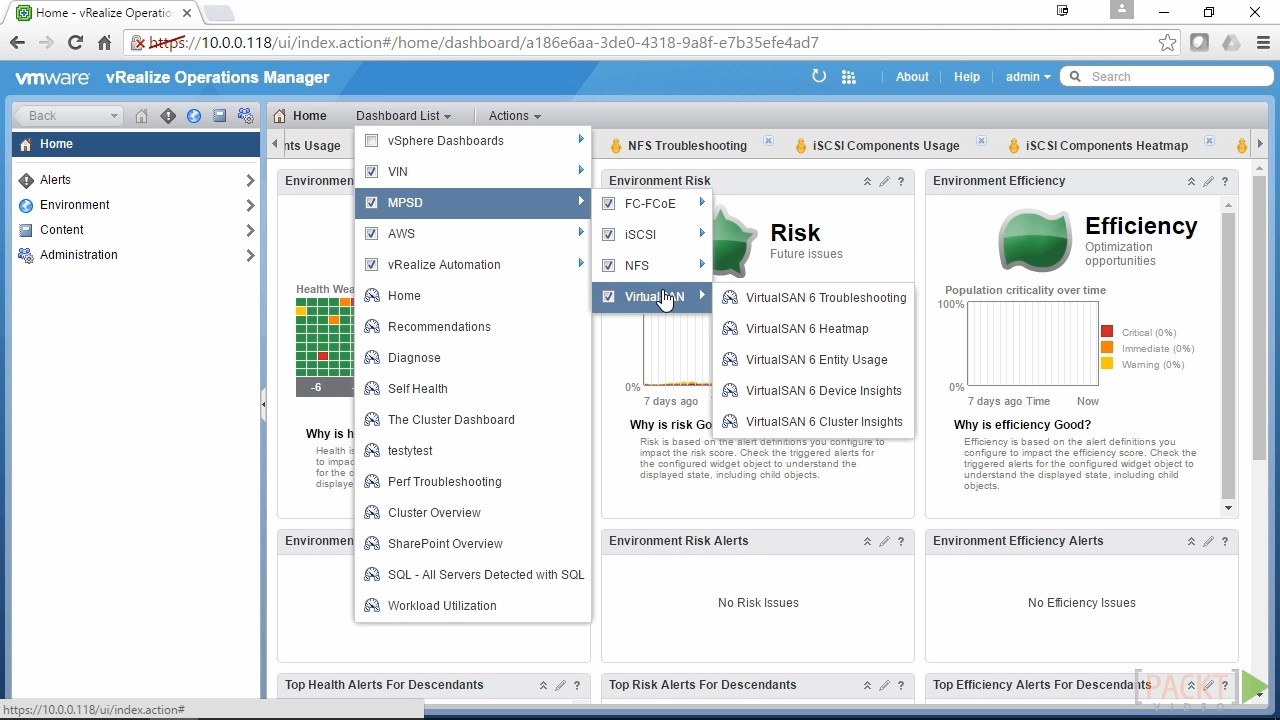This screenshot has height=720, width=1280.
Task: Expand the Administration navigation item
Action: (x=250, y=255)
